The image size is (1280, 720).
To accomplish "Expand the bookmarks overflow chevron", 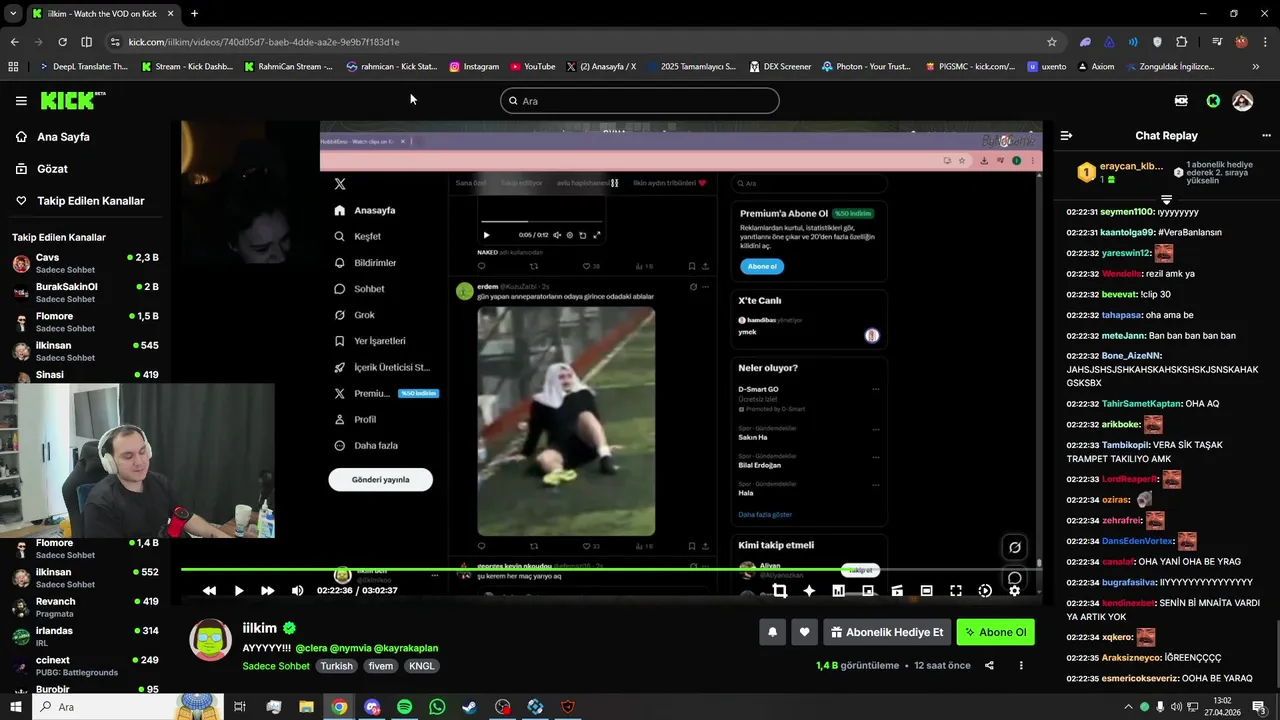I will coord(1256,67).
